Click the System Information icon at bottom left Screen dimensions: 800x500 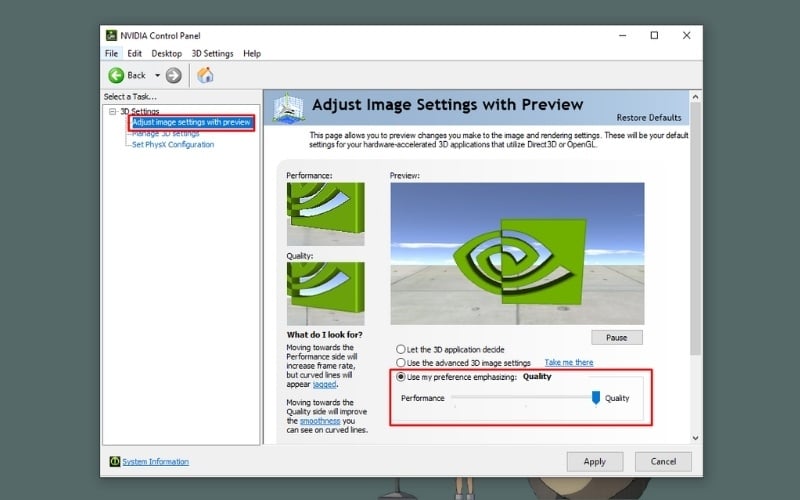[x=115, y=461]
